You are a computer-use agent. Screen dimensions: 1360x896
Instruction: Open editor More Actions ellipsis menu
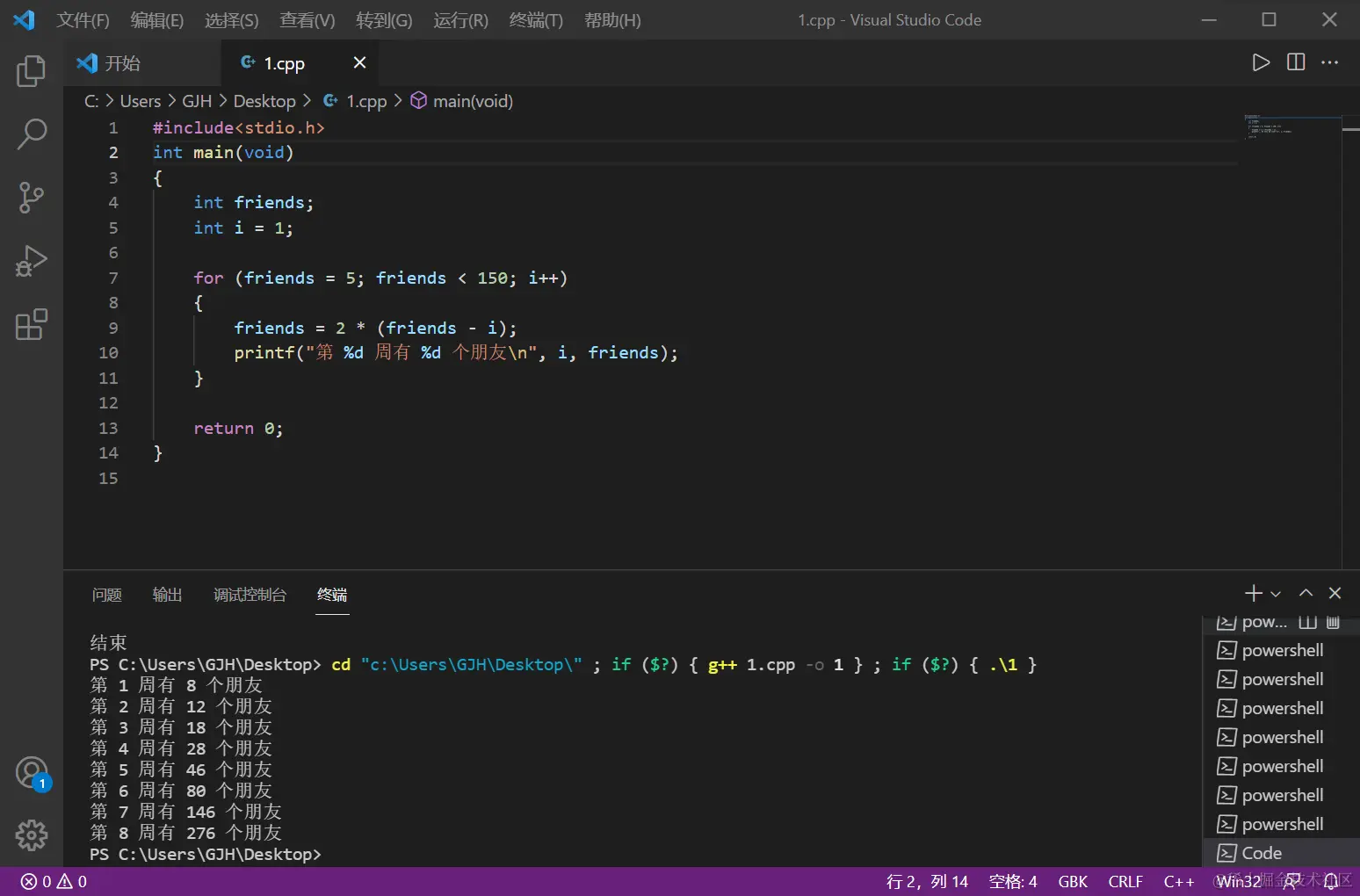click(1330, 62)
